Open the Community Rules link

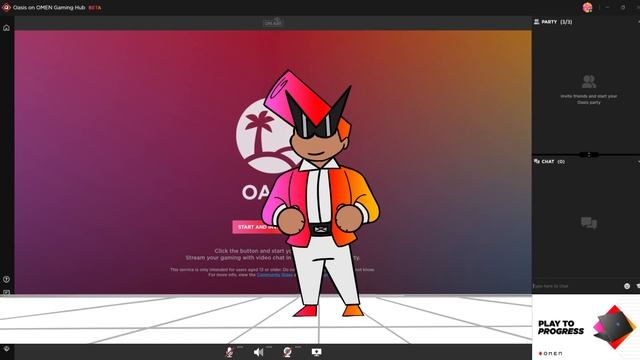[274, 275]
